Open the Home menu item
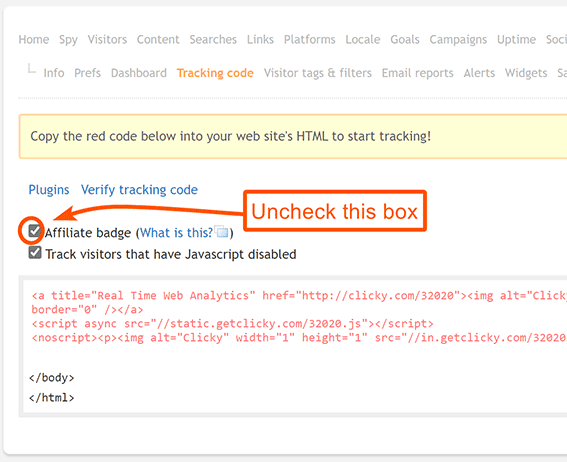 click(x=34, y=39)
